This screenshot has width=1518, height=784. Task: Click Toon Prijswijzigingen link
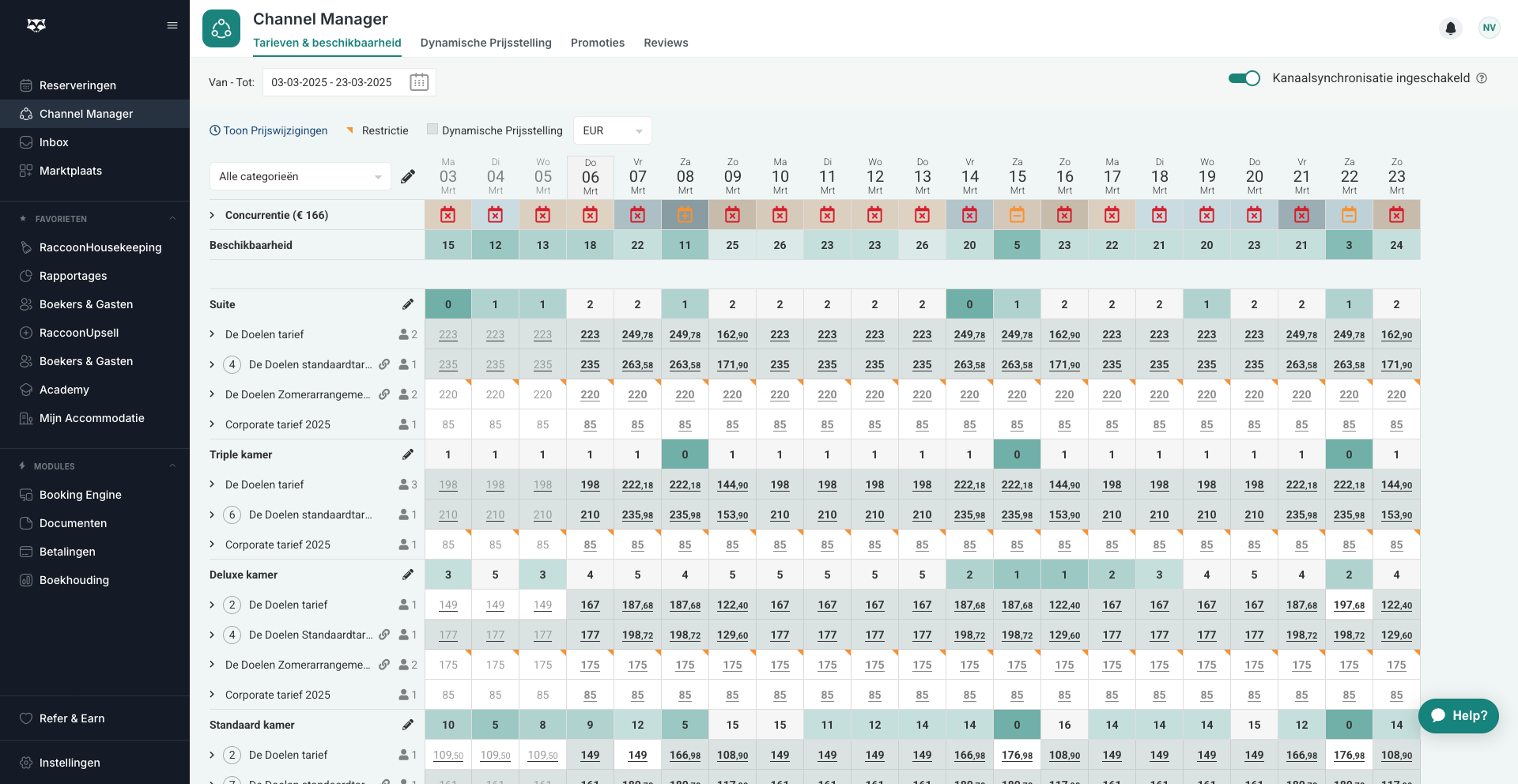[x=269, y=130]
